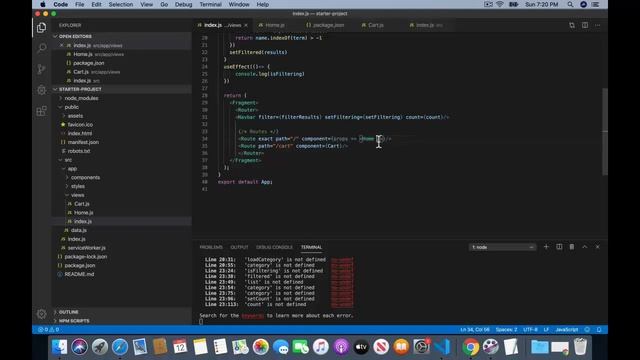The width and height of the screenshot is (640, 360).
Task: Show the Output panel tab
Action: [239, 247]
